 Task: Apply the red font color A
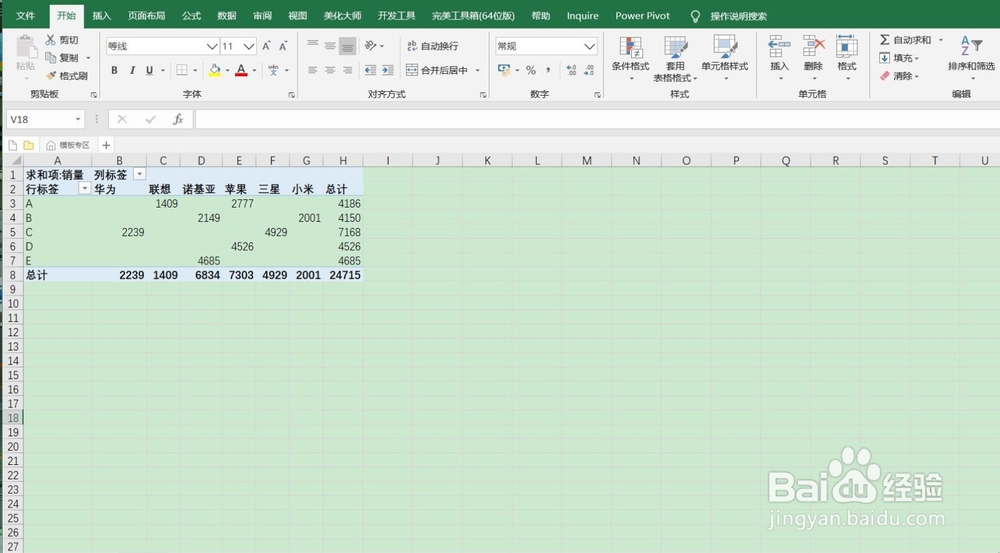coord(241,70)
